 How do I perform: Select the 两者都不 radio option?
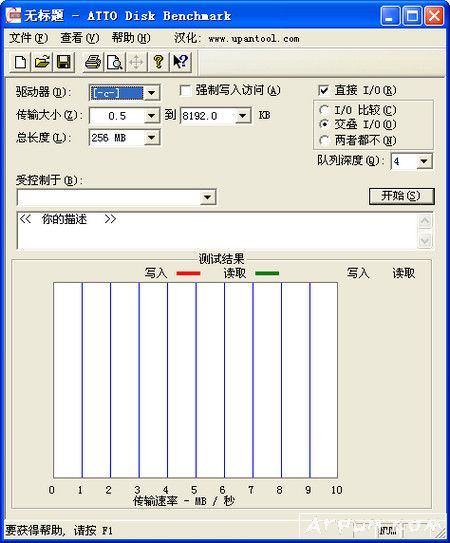tap(324, 140)
